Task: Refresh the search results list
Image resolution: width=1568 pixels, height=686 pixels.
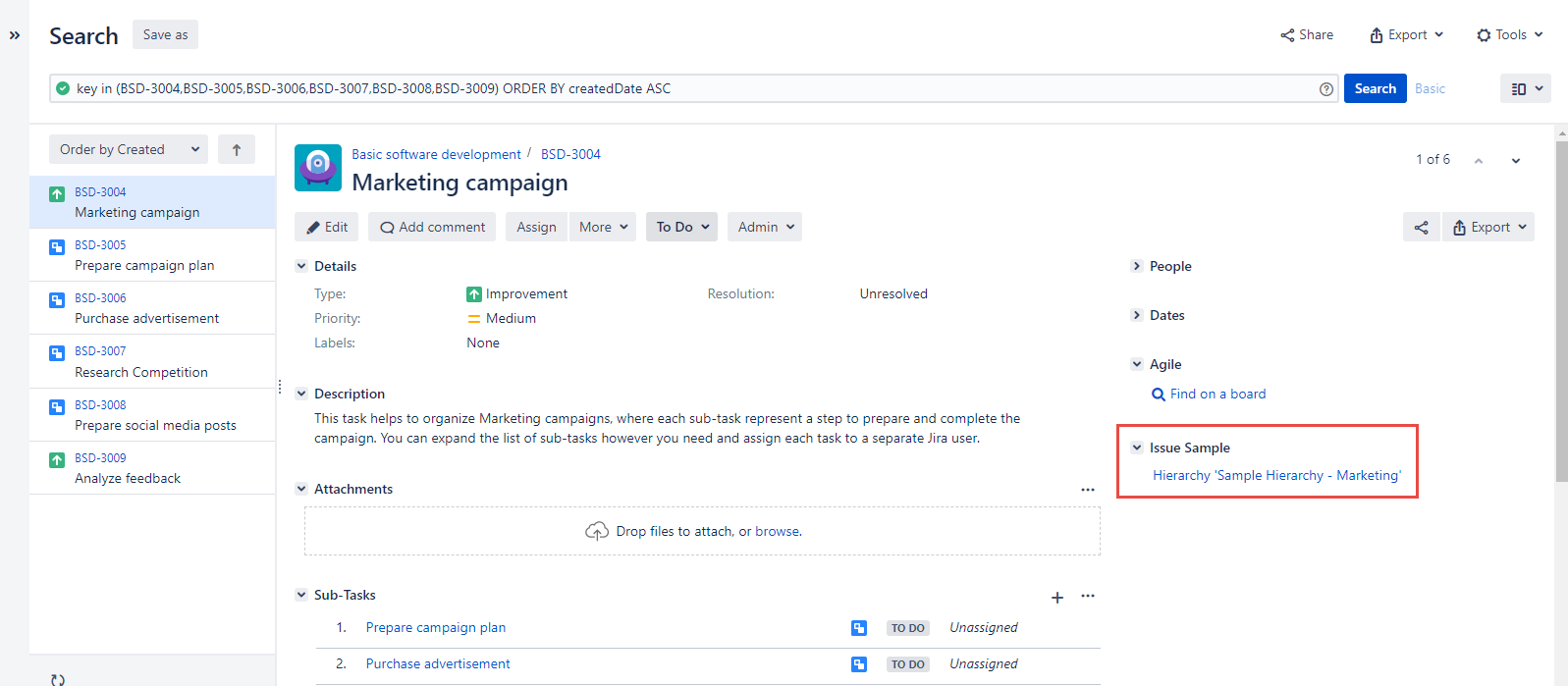Action: tap(58, 679)
